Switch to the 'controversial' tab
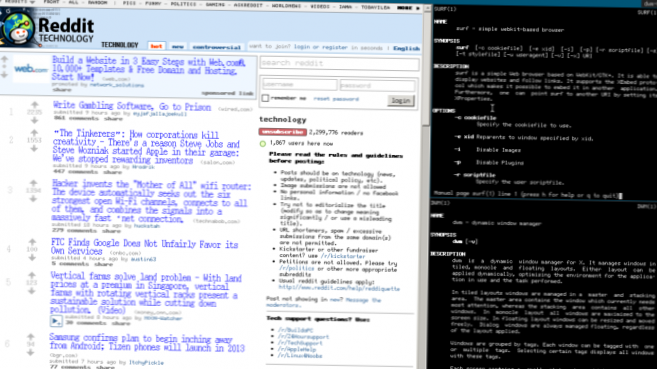657x369 pixels. click(217, 47)
